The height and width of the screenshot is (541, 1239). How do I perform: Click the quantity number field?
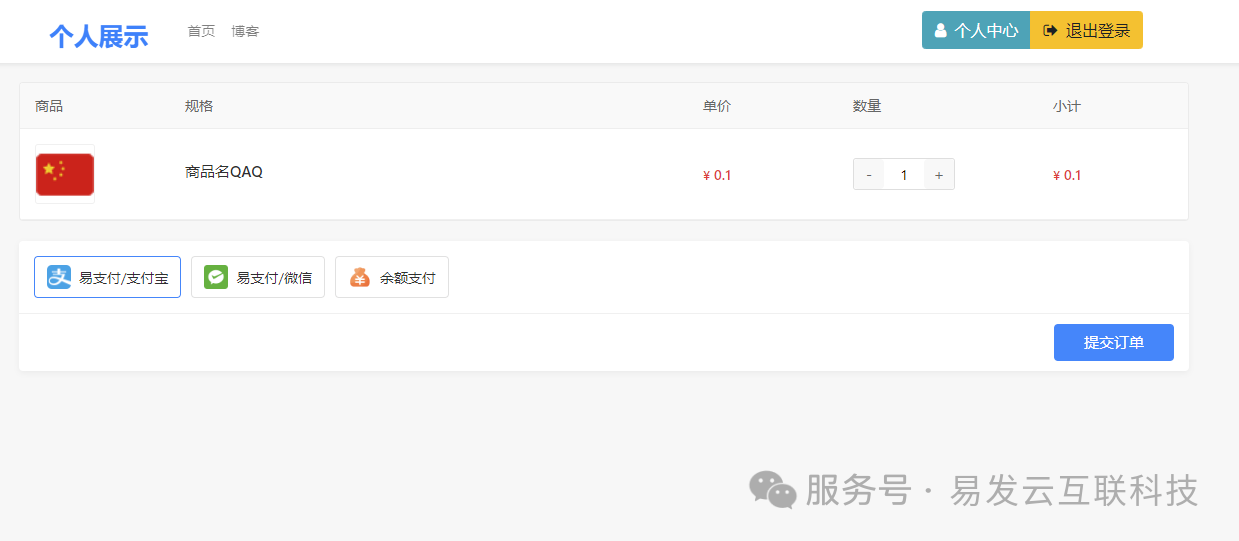click(x=904, y=175)
